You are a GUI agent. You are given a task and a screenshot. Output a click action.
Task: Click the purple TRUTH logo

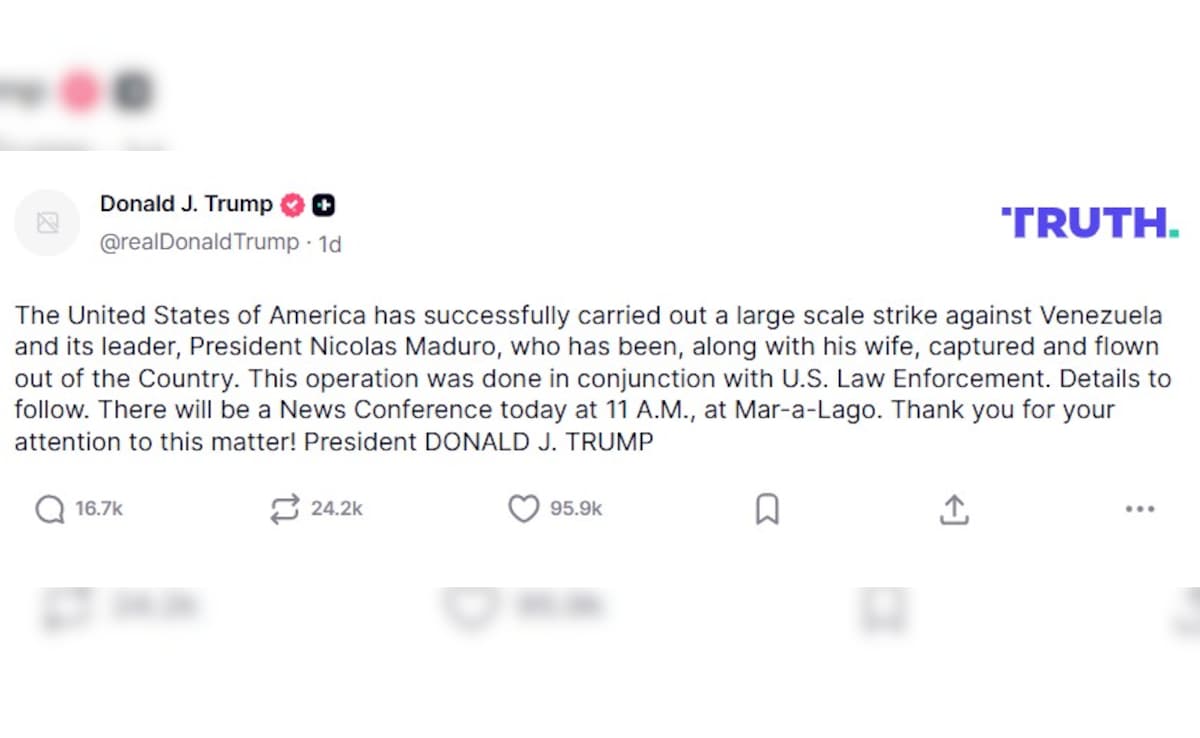1089,222
